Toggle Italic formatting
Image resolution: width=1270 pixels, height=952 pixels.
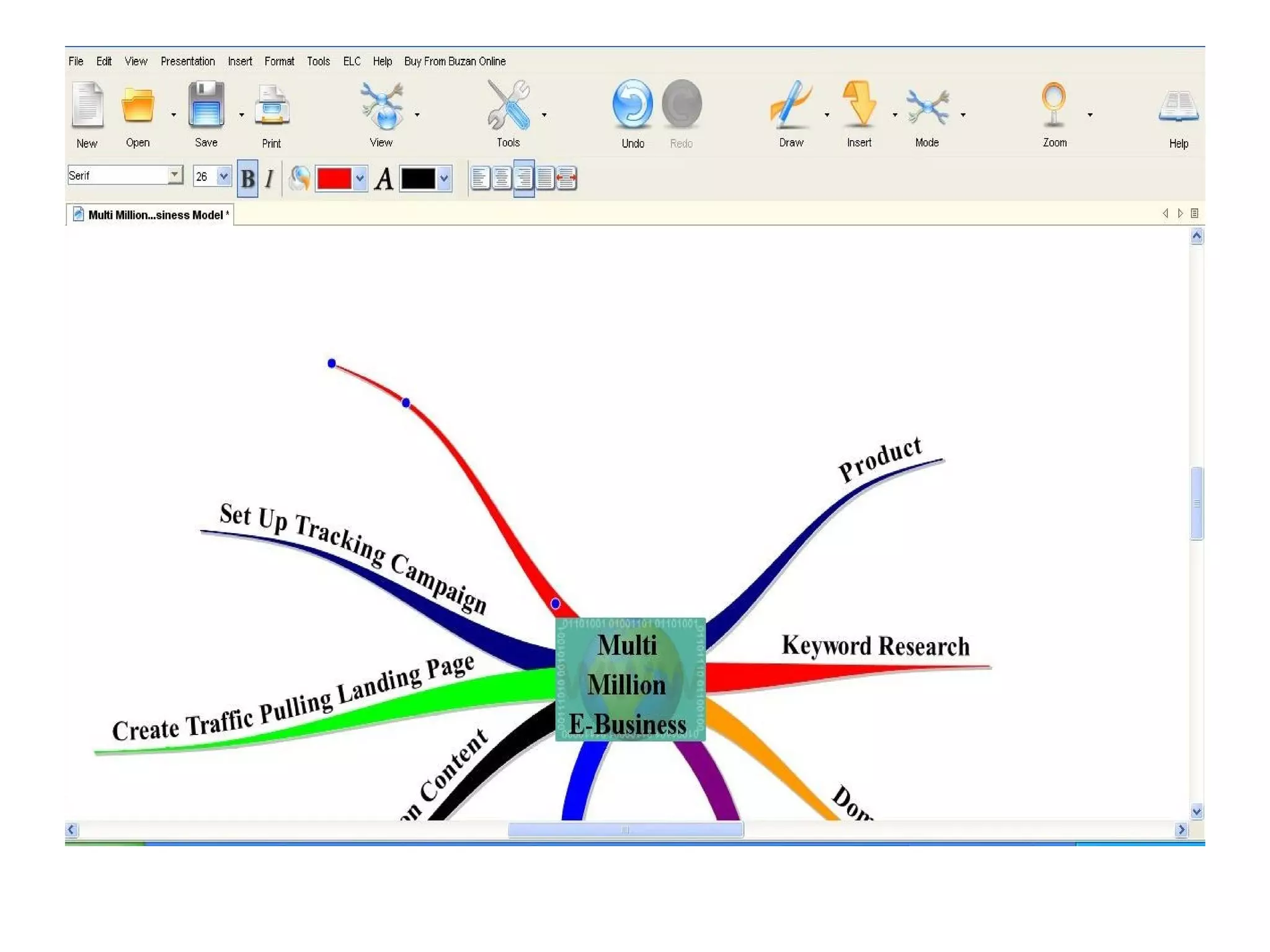(269, 179)
